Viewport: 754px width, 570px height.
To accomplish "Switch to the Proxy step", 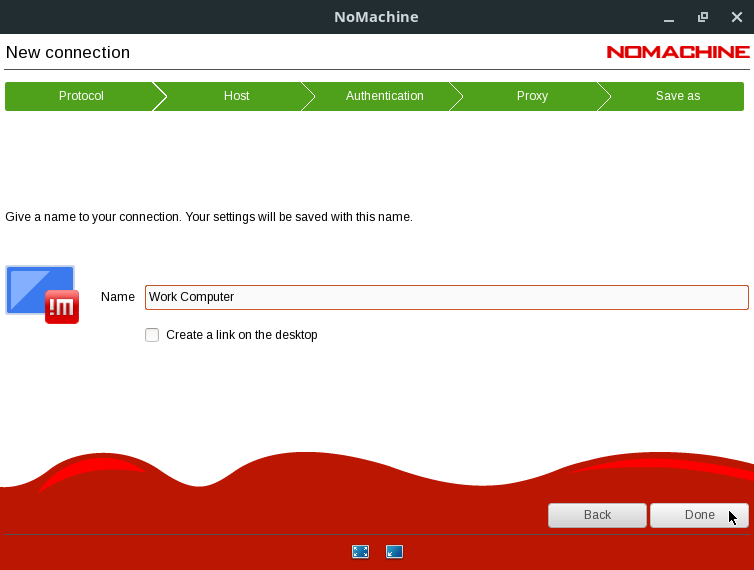I will (x=532, y=96).
